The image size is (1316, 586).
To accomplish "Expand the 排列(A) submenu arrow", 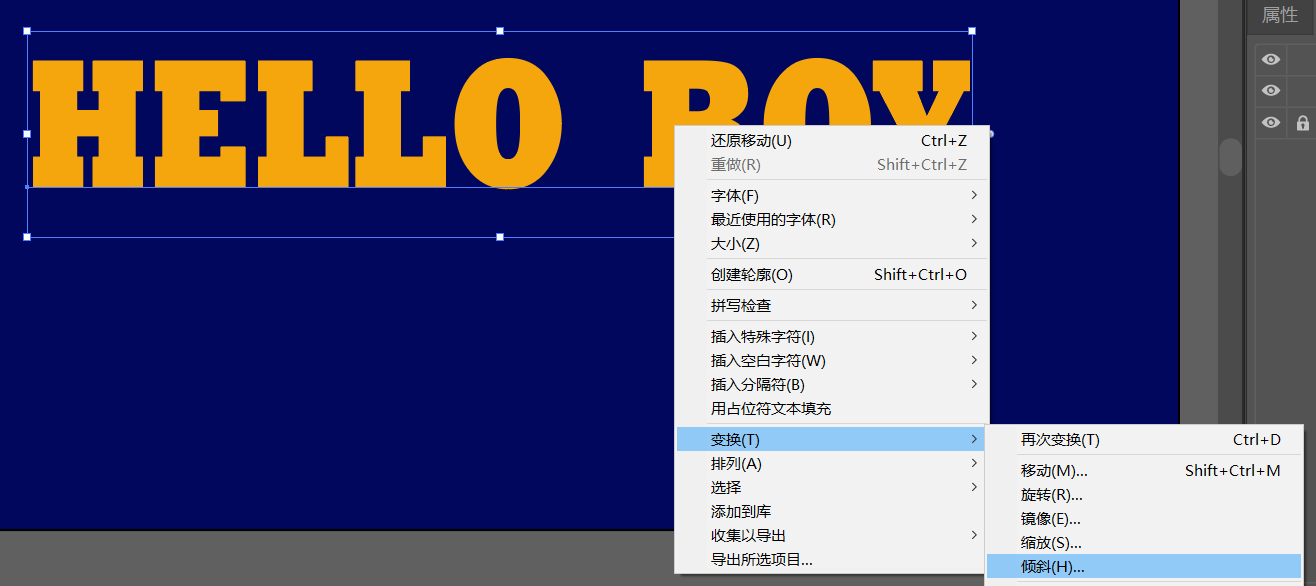I will tap(973, 464).
